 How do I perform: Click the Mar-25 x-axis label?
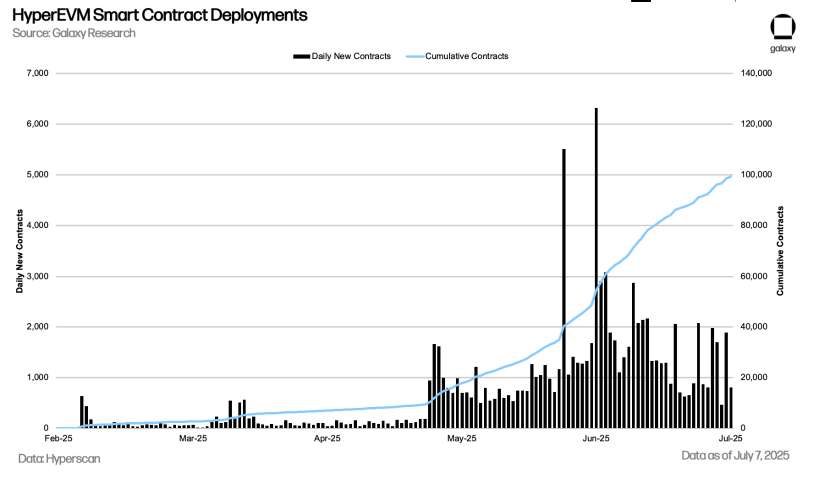point(193,438)
